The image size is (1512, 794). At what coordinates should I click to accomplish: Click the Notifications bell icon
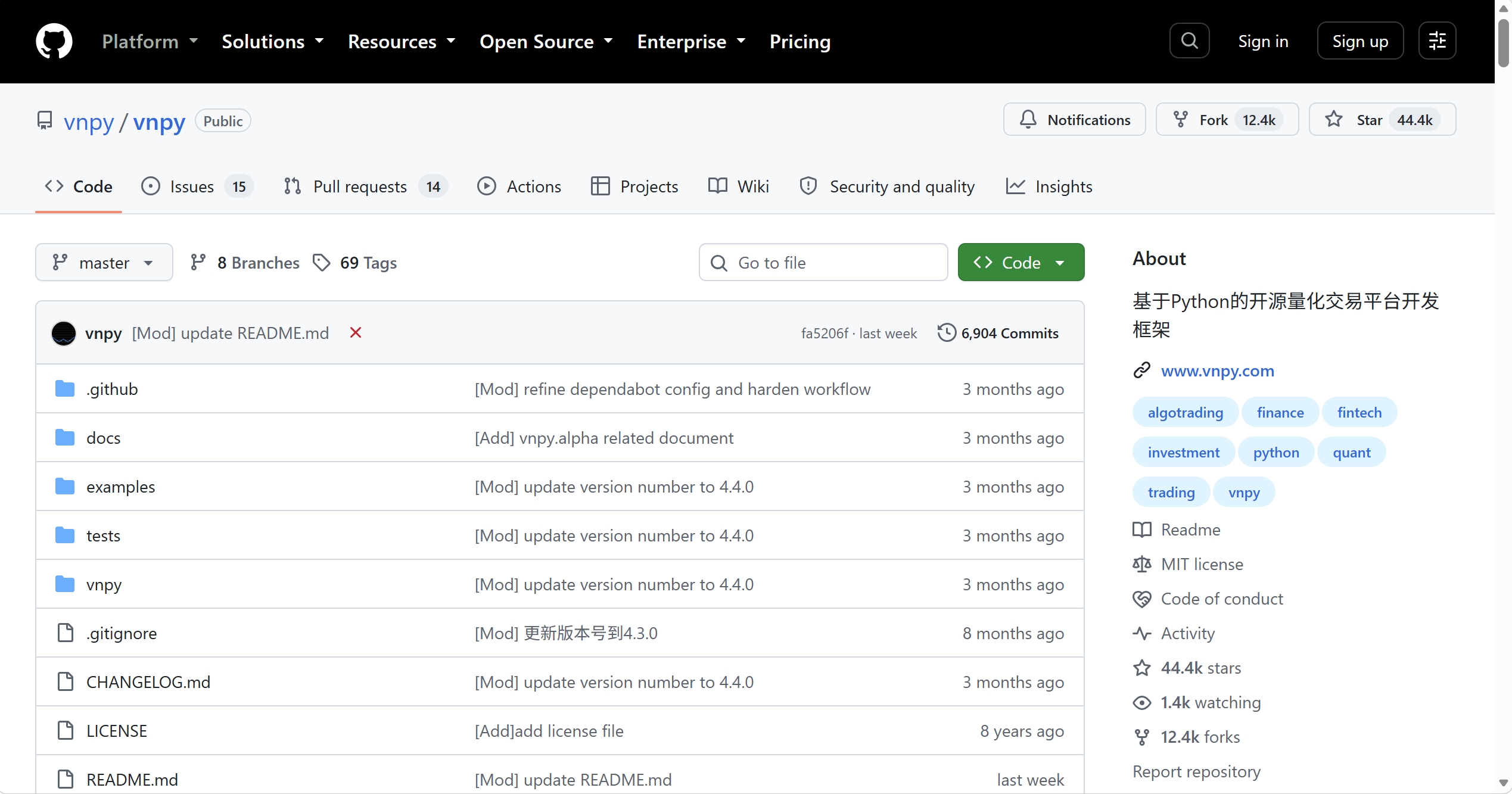1028,120
